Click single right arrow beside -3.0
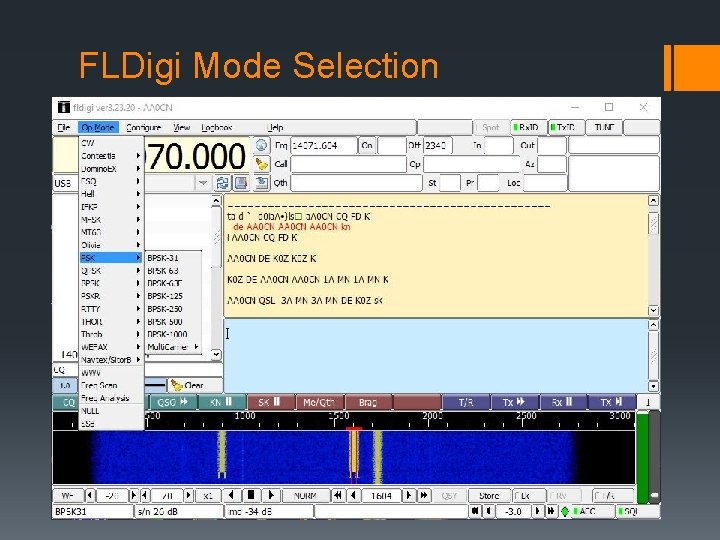The image size is (720, 540). coord(537,511)
